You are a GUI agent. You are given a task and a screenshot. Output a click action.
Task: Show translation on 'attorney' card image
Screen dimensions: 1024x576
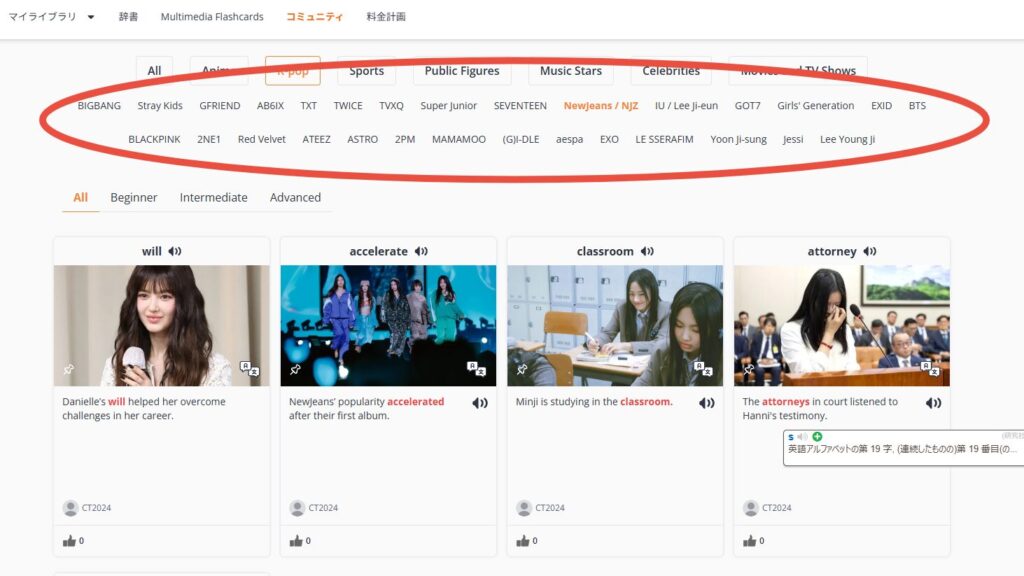929,368
